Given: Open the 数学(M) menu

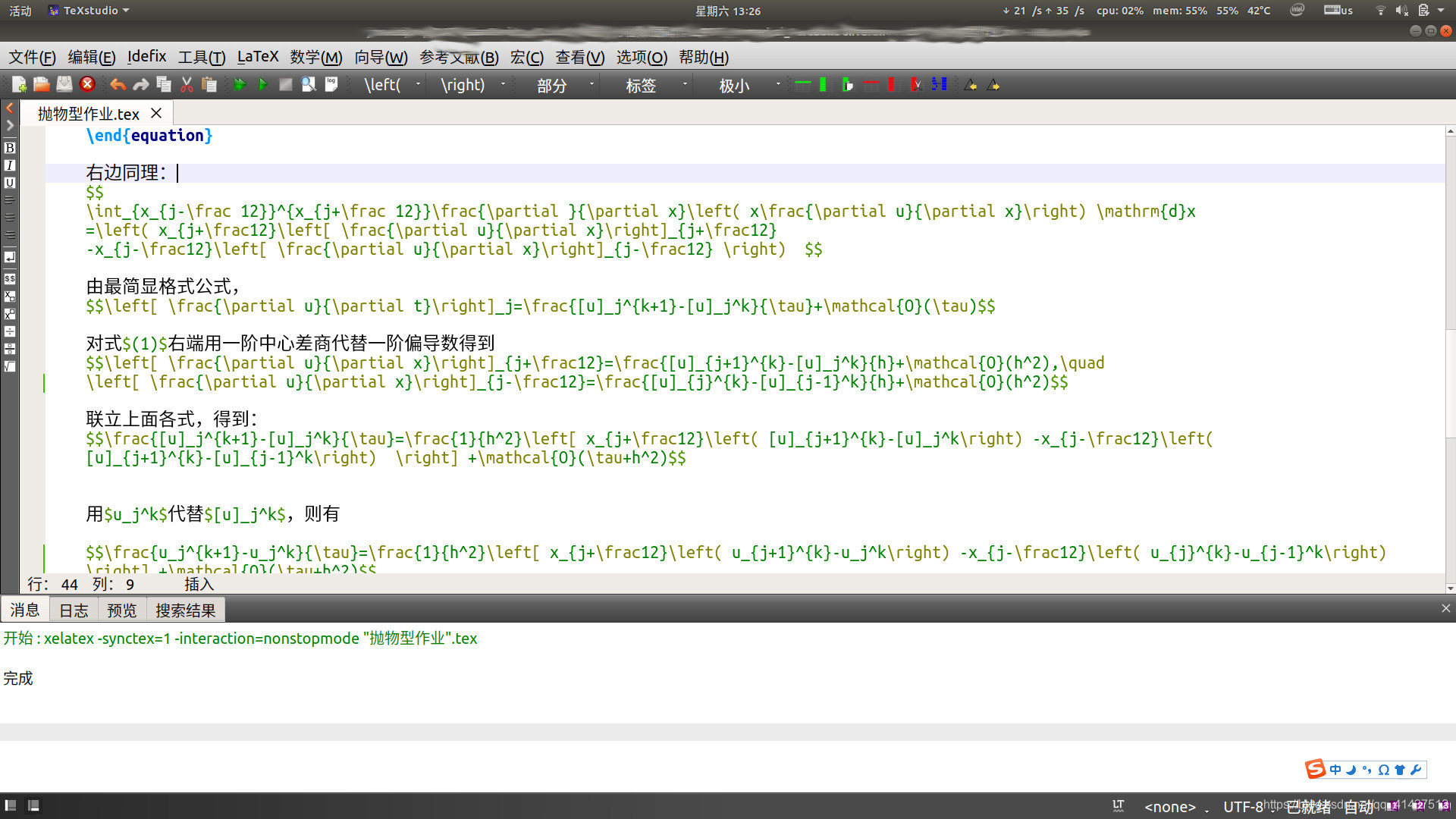Looking at the screenshot, I should (315, 58).
